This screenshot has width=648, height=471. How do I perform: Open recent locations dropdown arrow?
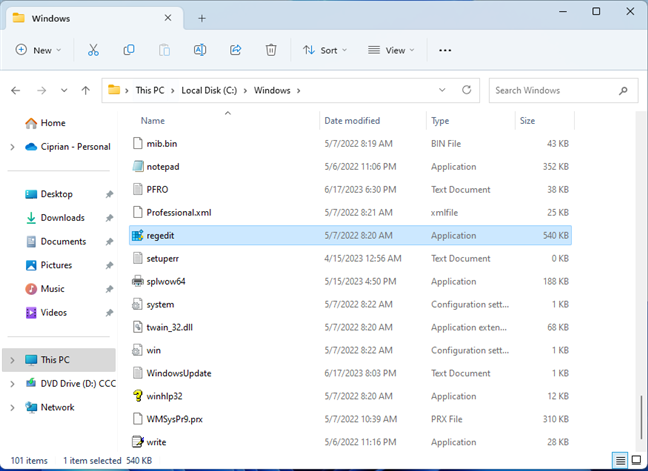coord(64,90)
